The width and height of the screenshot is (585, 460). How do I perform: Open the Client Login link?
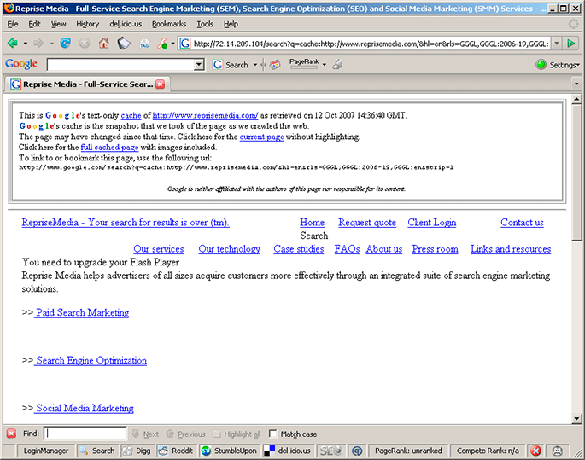(432, 222)
